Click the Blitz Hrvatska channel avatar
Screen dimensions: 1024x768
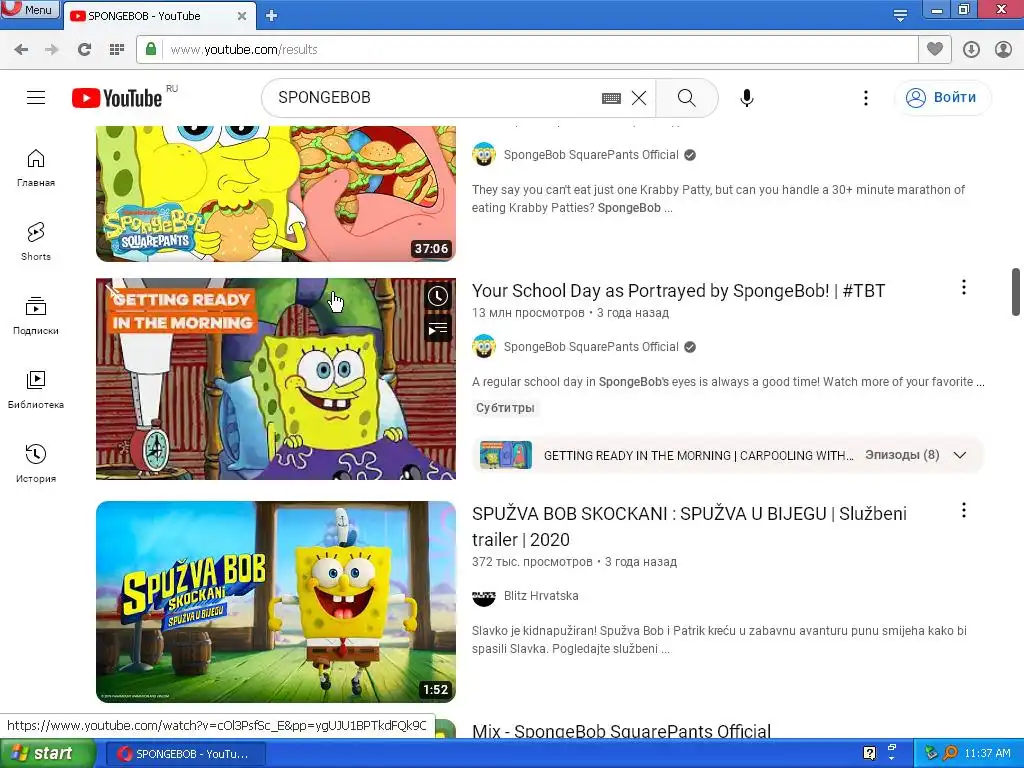pyautogui.click(x=484, y=596)
